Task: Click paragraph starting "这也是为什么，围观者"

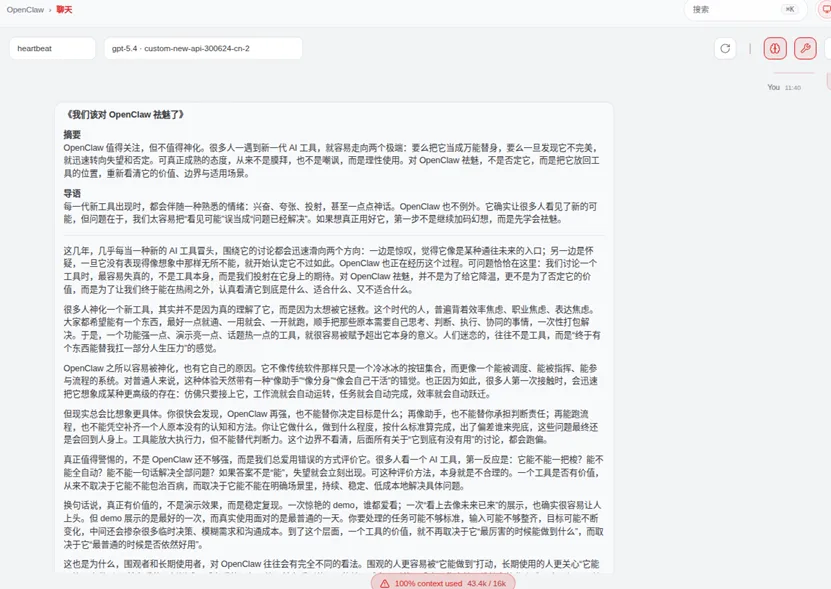Action: [x=332, y=565]
